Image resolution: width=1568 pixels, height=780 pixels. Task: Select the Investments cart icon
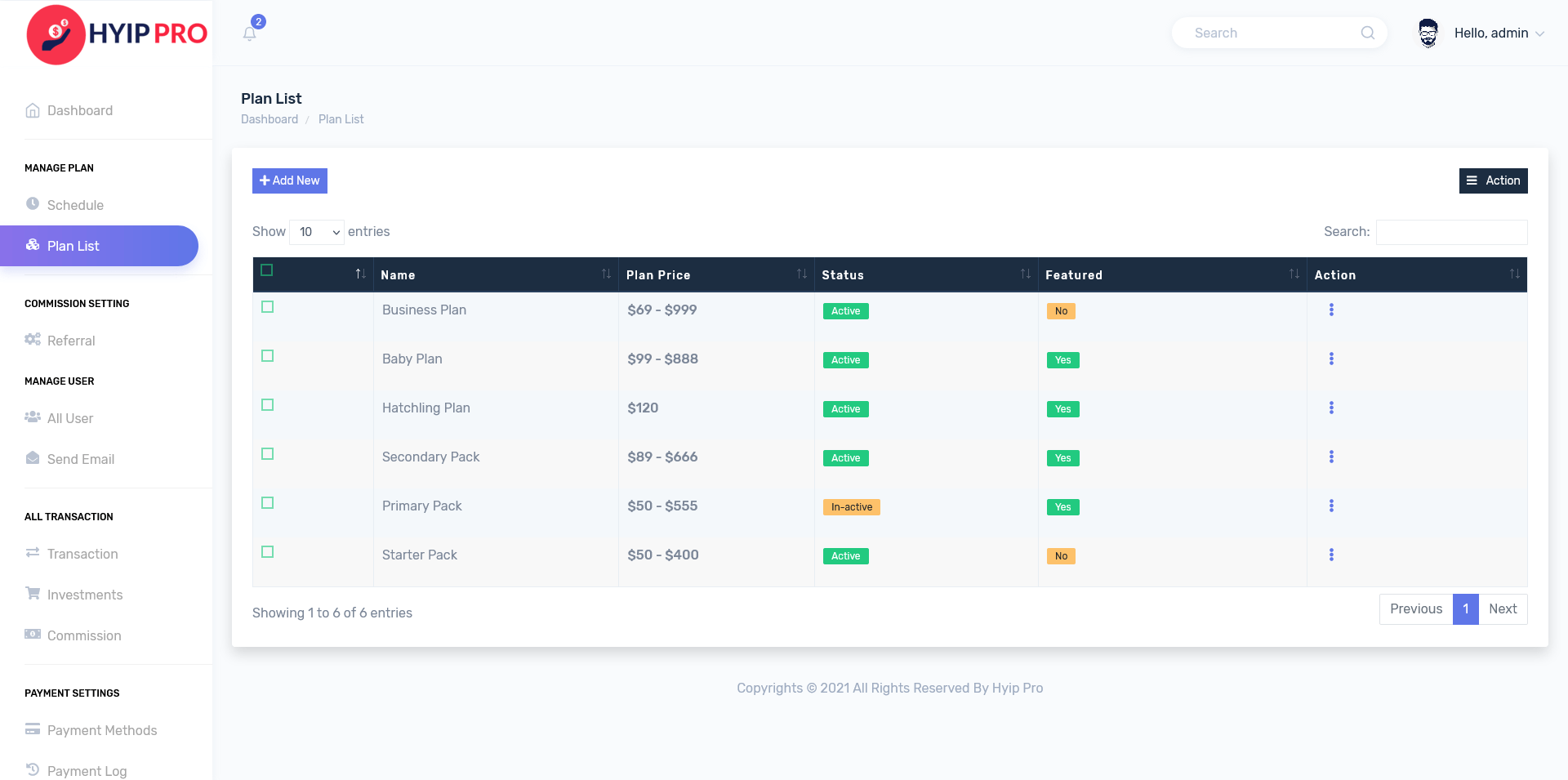coord(33,594)
